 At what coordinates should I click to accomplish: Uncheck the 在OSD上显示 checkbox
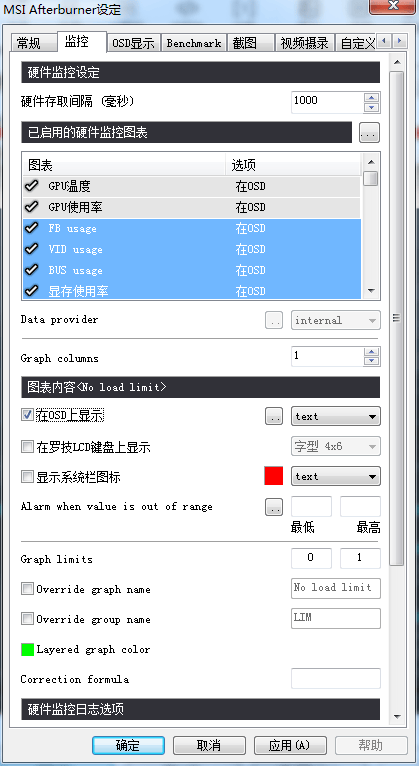point(27,416)
